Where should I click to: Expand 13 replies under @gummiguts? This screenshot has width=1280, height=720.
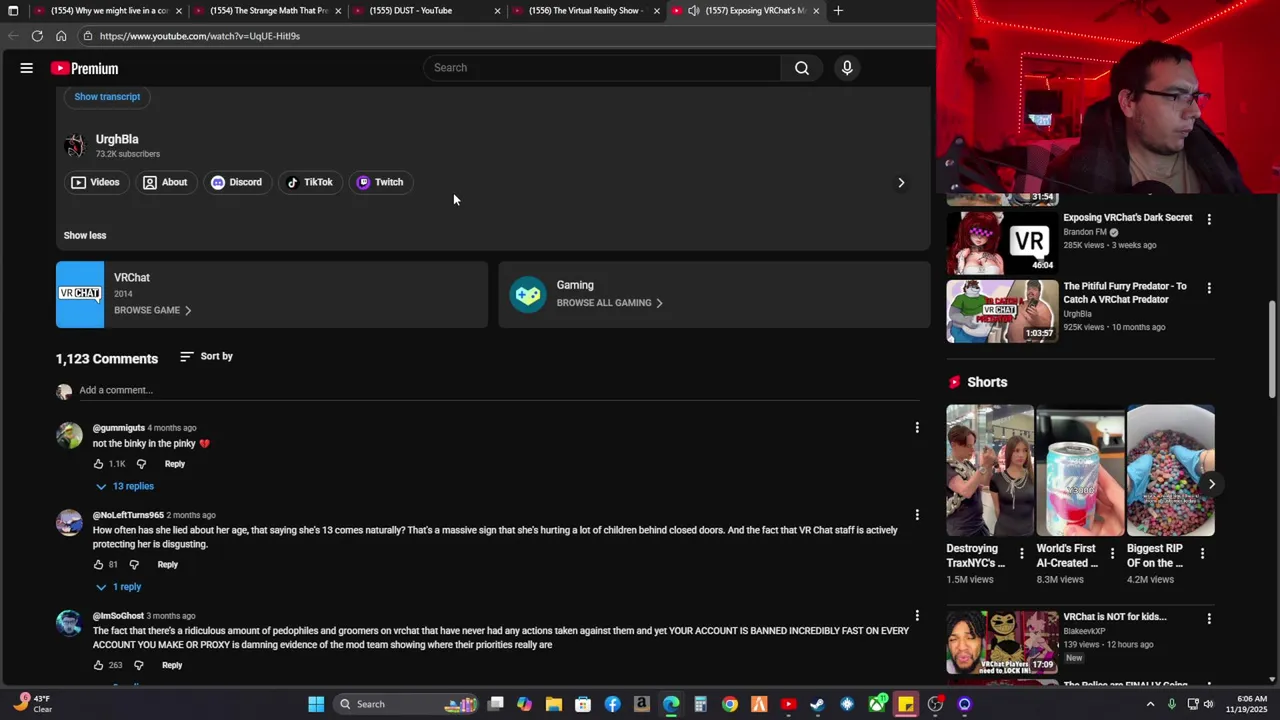[x=125, y=486]
